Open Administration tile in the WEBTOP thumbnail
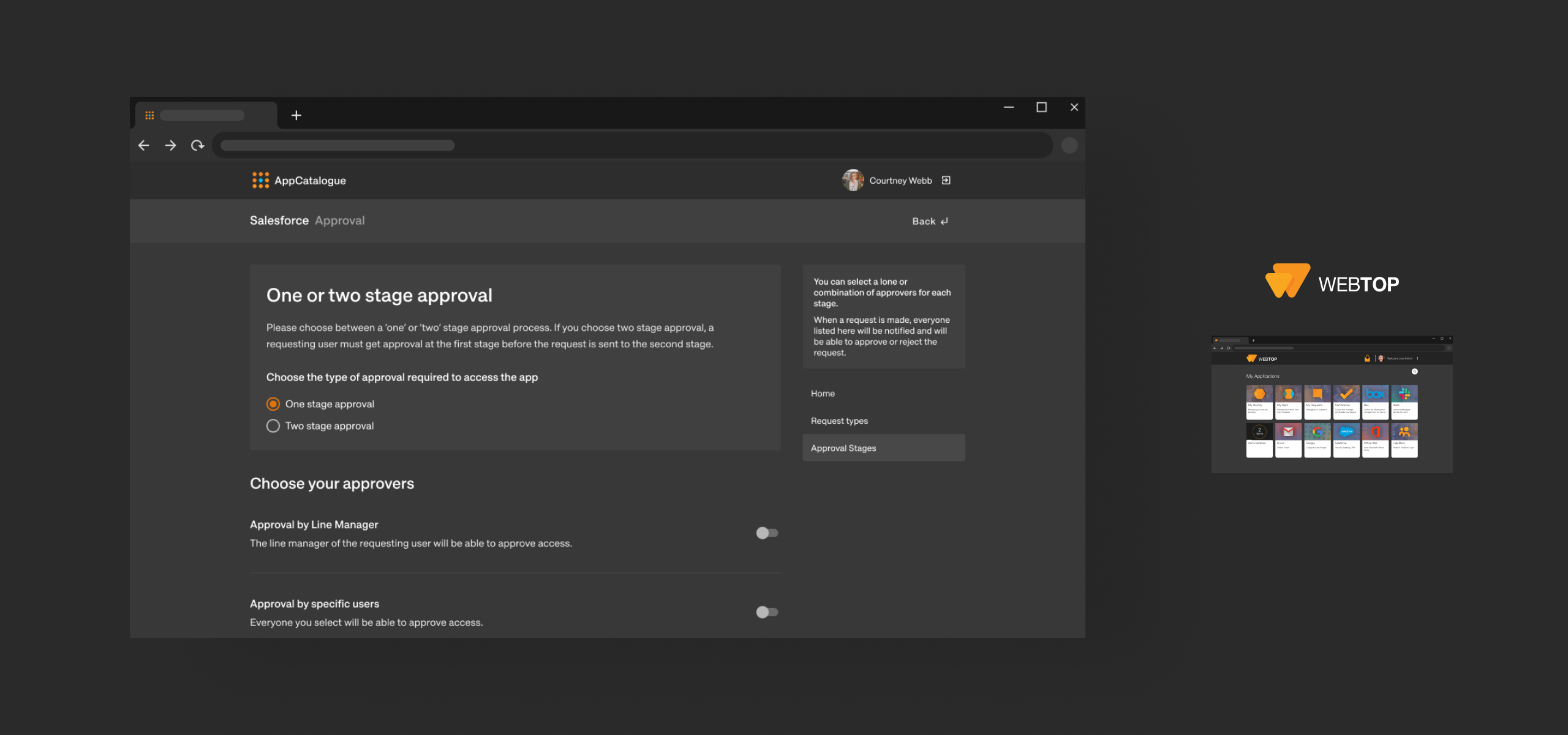 tap(1259, 440)
